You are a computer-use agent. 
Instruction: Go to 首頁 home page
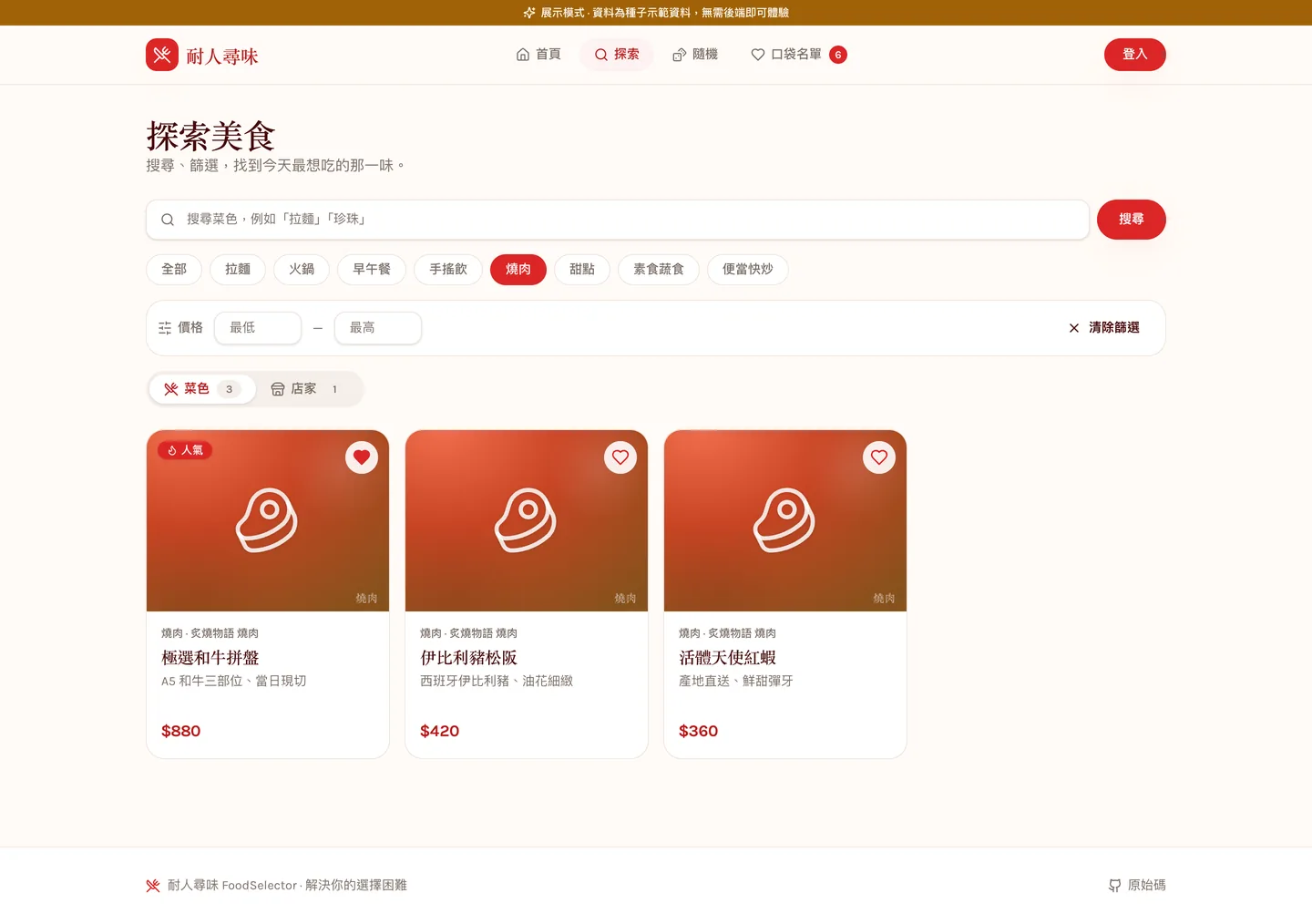point(538,55)
